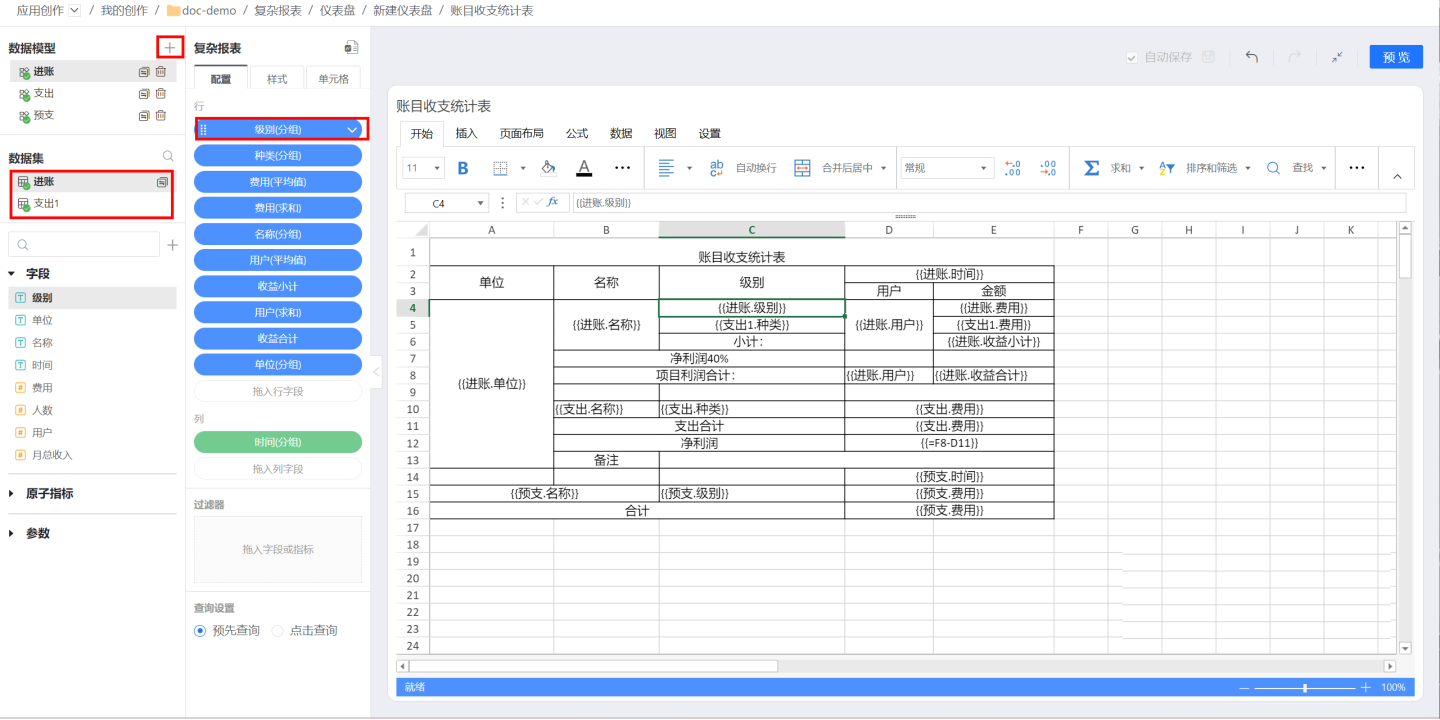Click the increase decimal places icon
This screenshot has width=1440, height=720.
(x=1012, y=168)
